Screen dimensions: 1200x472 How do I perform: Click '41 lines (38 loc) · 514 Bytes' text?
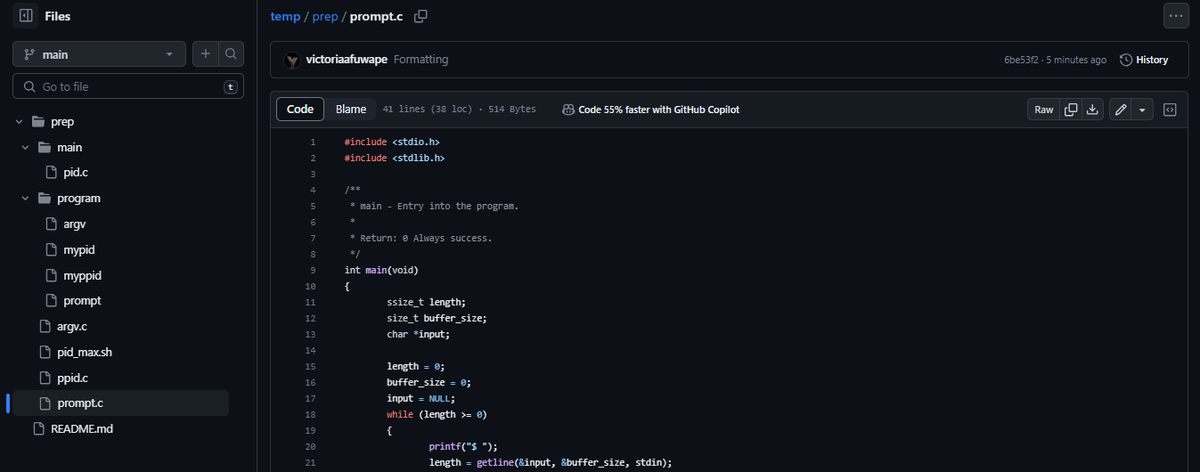tap(459, 109)
